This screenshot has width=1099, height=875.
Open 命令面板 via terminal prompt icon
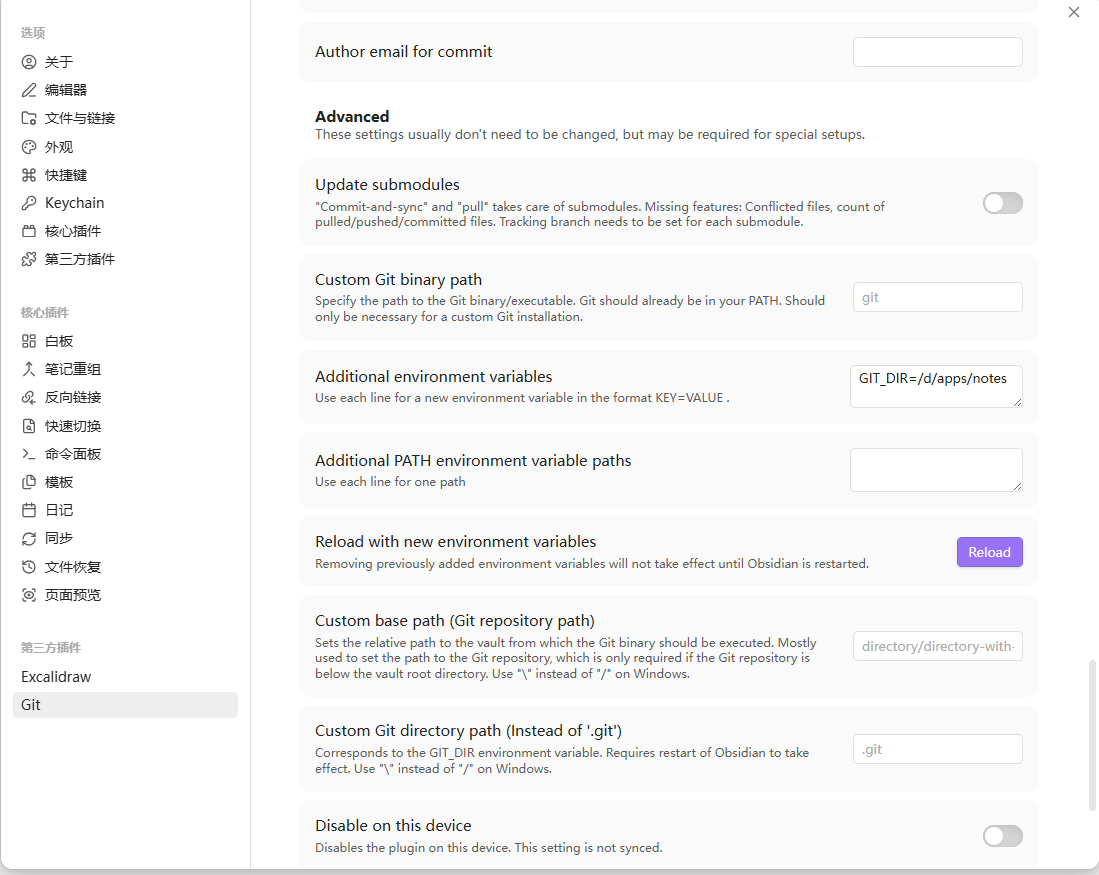coord(29,454)
